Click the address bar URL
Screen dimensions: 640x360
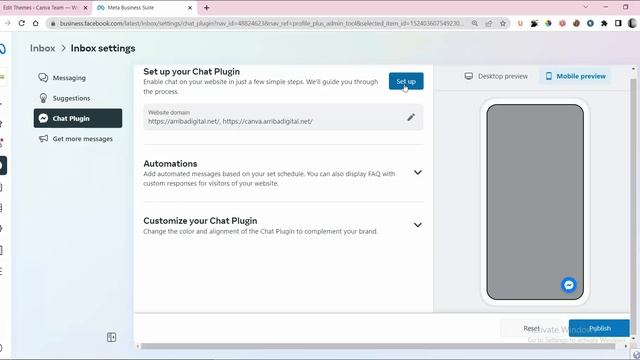pos(261,23)
